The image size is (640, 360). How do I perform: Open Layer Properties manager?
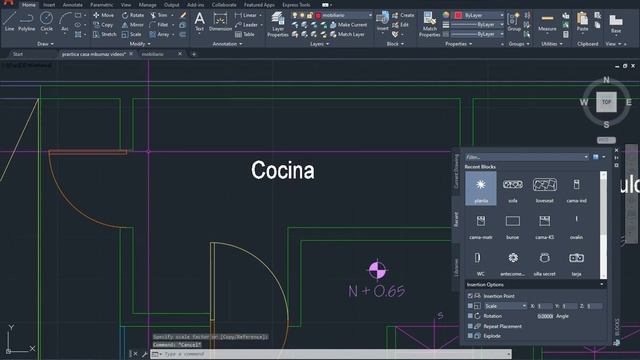pos(278,24)
